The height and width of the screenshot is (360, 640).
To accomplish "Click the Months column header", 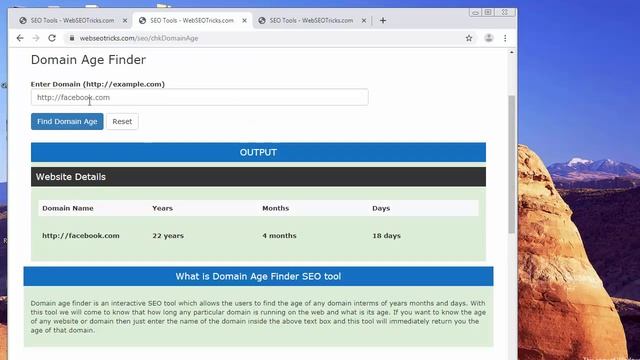I will tap(276, 208).
